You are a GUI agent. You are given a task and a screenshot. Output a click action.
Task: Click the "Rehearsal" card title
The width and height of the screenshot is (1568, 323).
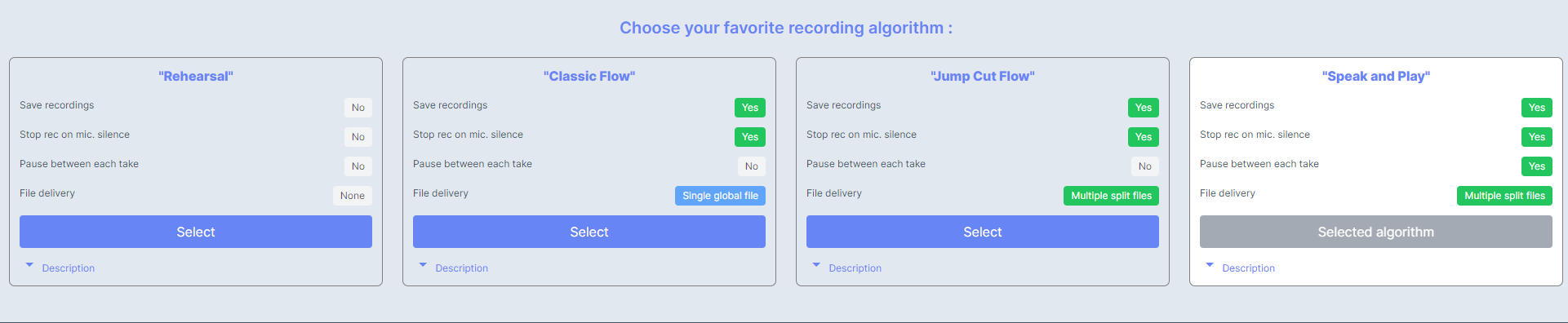(196, 76)
